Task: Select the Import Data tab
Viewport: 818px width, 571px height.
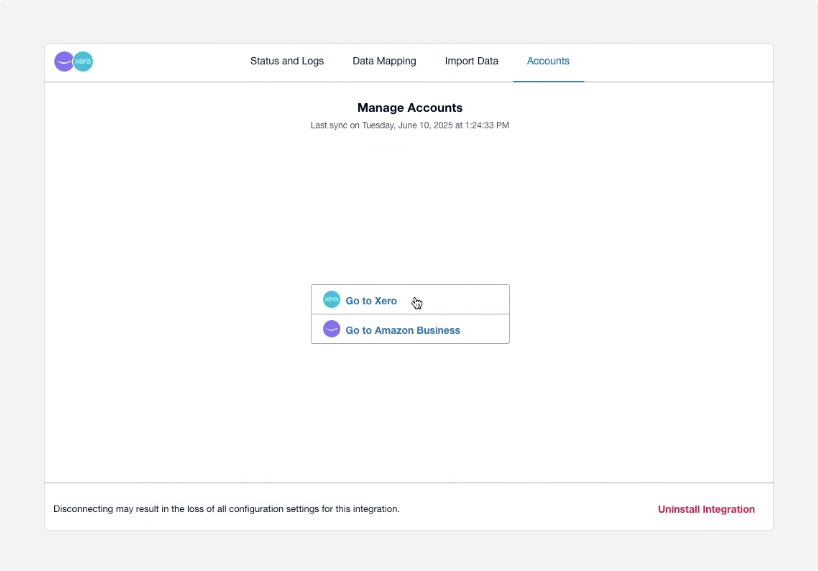Action: click(471, 61)
